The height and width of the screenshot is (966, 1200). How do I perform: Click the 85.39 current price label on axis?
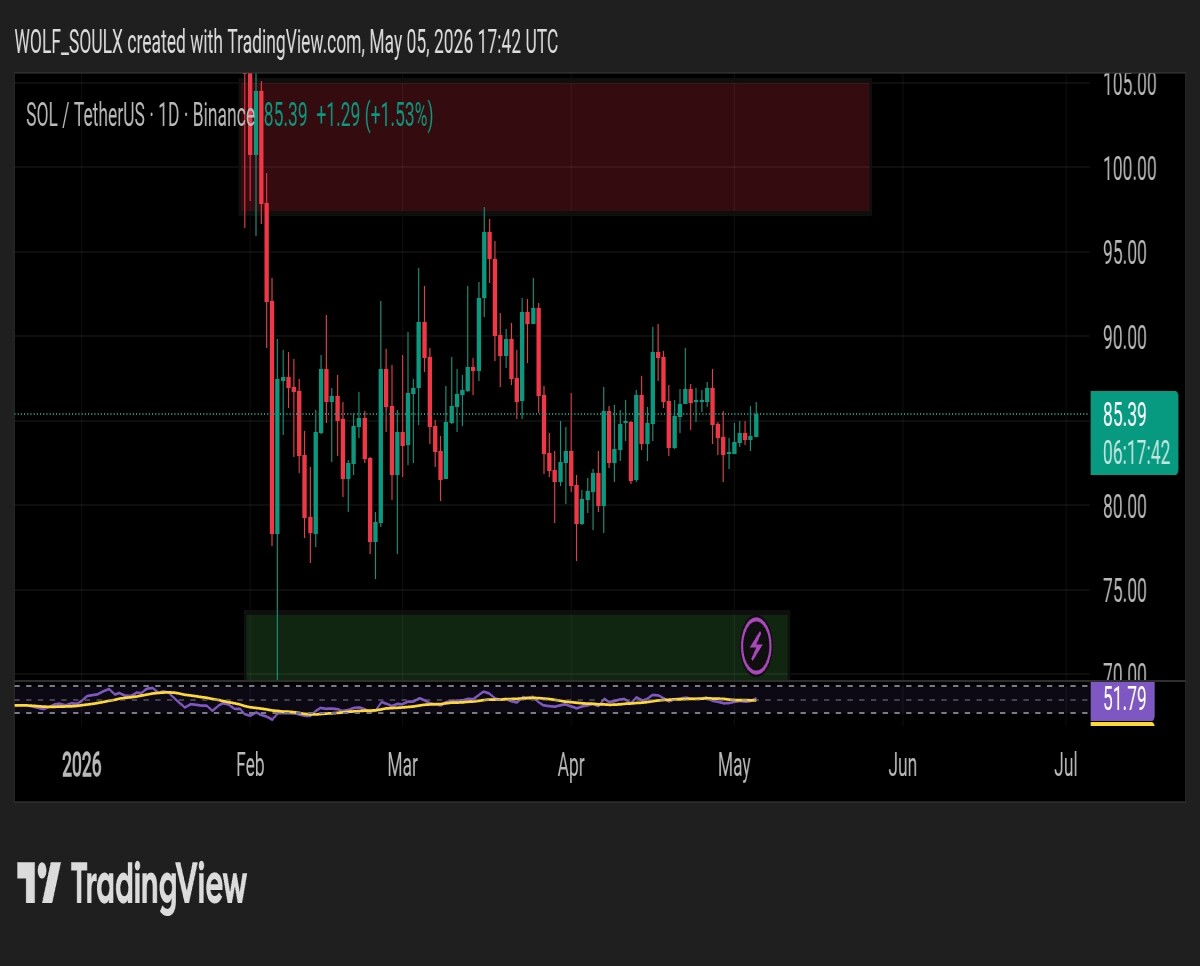point(1125,413)
